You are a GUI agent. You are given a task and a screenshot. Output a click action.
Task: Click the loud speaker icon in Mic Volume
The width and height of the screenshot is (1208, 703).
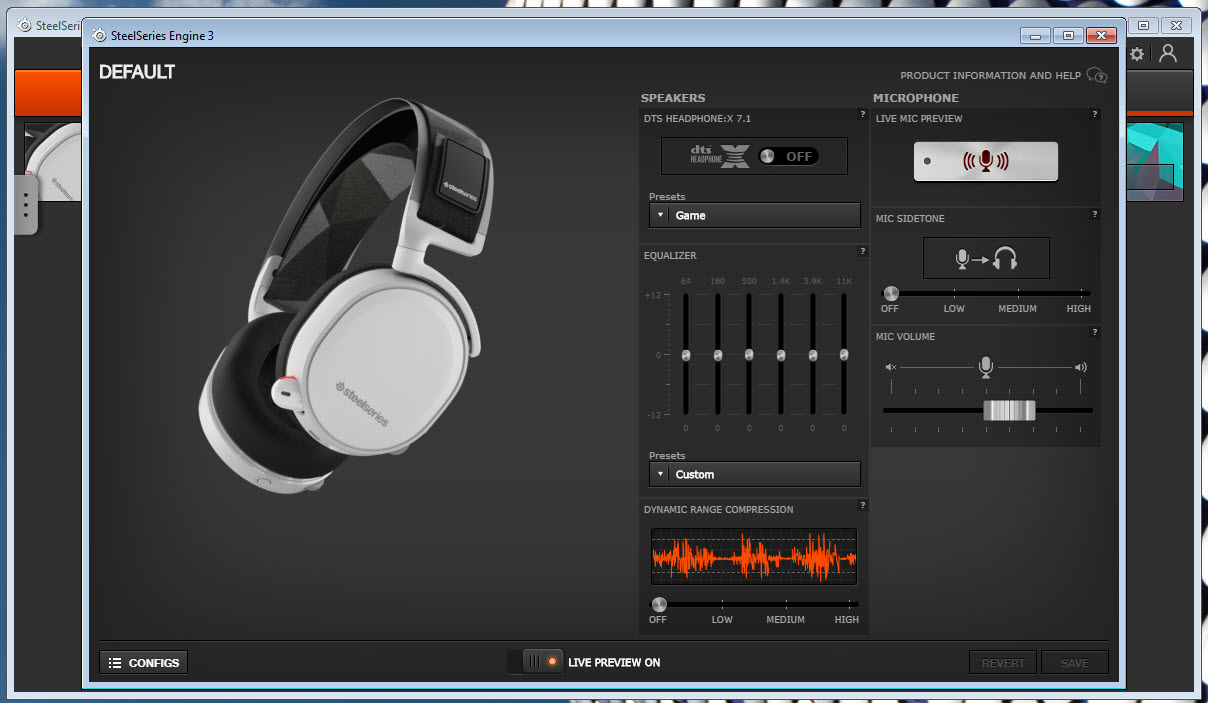[1081, 367]
